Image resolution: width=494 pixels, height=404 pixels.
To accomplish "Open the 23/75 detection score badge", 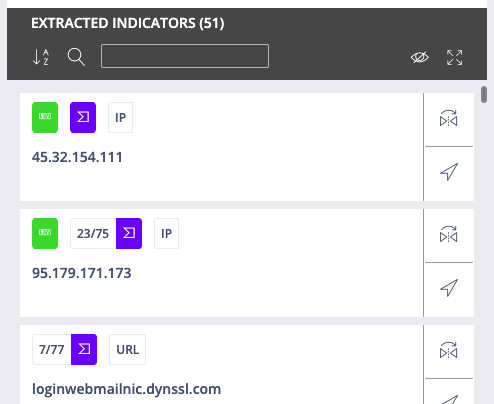I will pos(106,233).
